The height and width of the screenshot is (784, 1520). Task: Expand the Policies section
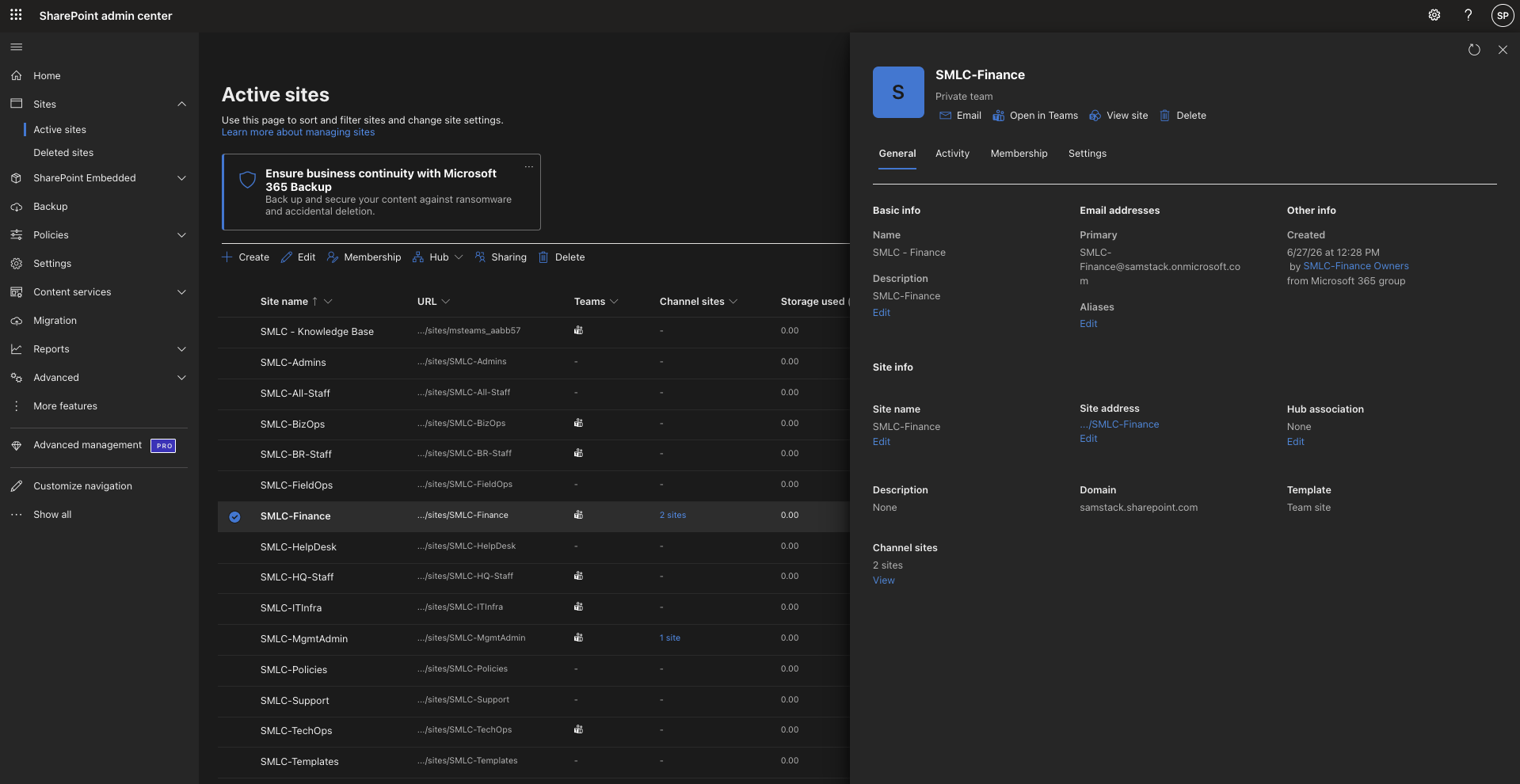tap(181, 235)
